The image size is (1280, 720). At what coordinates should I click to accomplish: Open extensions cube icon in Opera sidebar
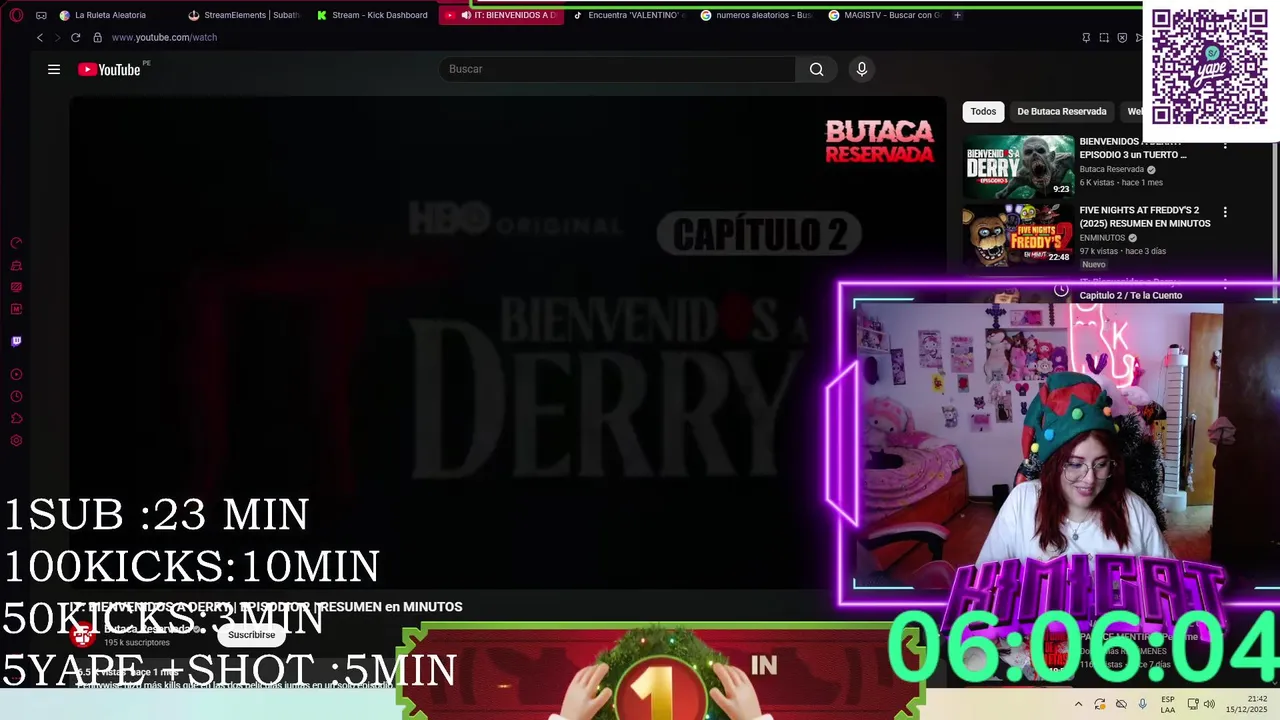pyautogui.click(x=16, y=419)
